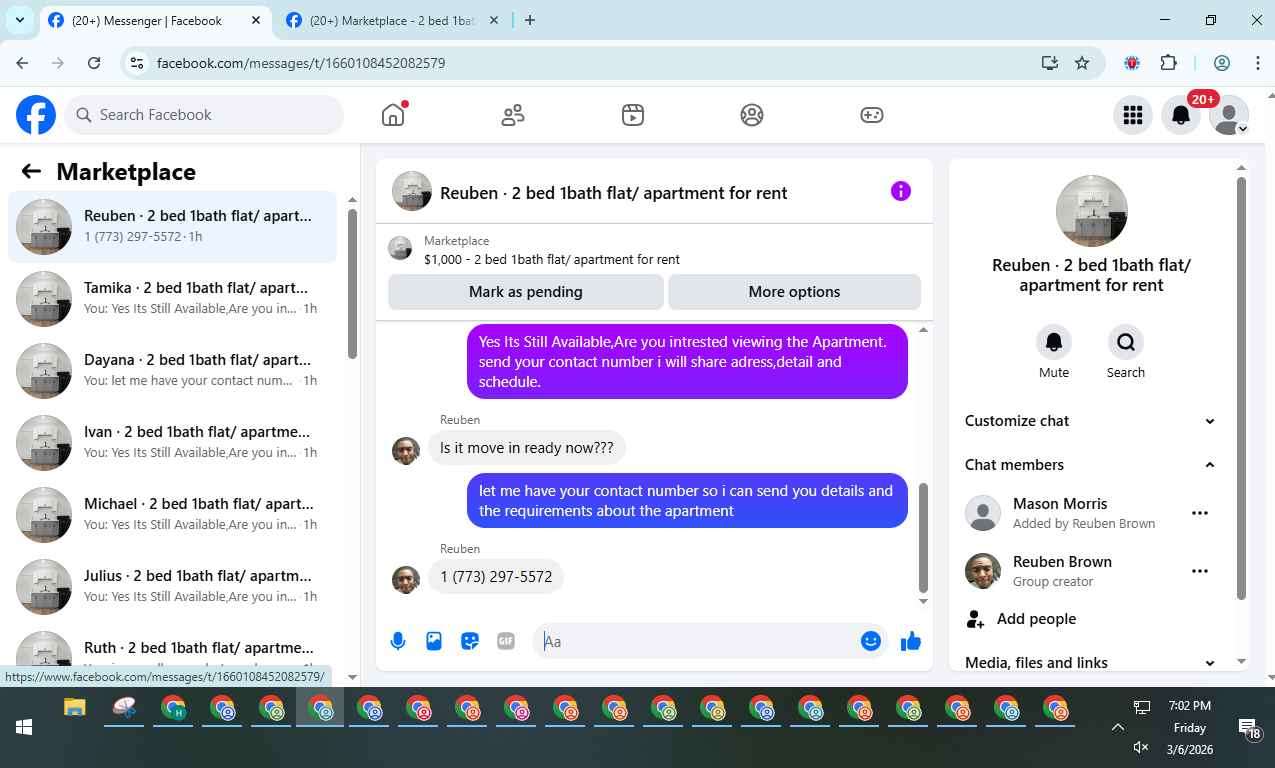Open the Friends icon in the top bar
The height and width of the screenshot is (768, 1275).
click(x=513, y=115)
